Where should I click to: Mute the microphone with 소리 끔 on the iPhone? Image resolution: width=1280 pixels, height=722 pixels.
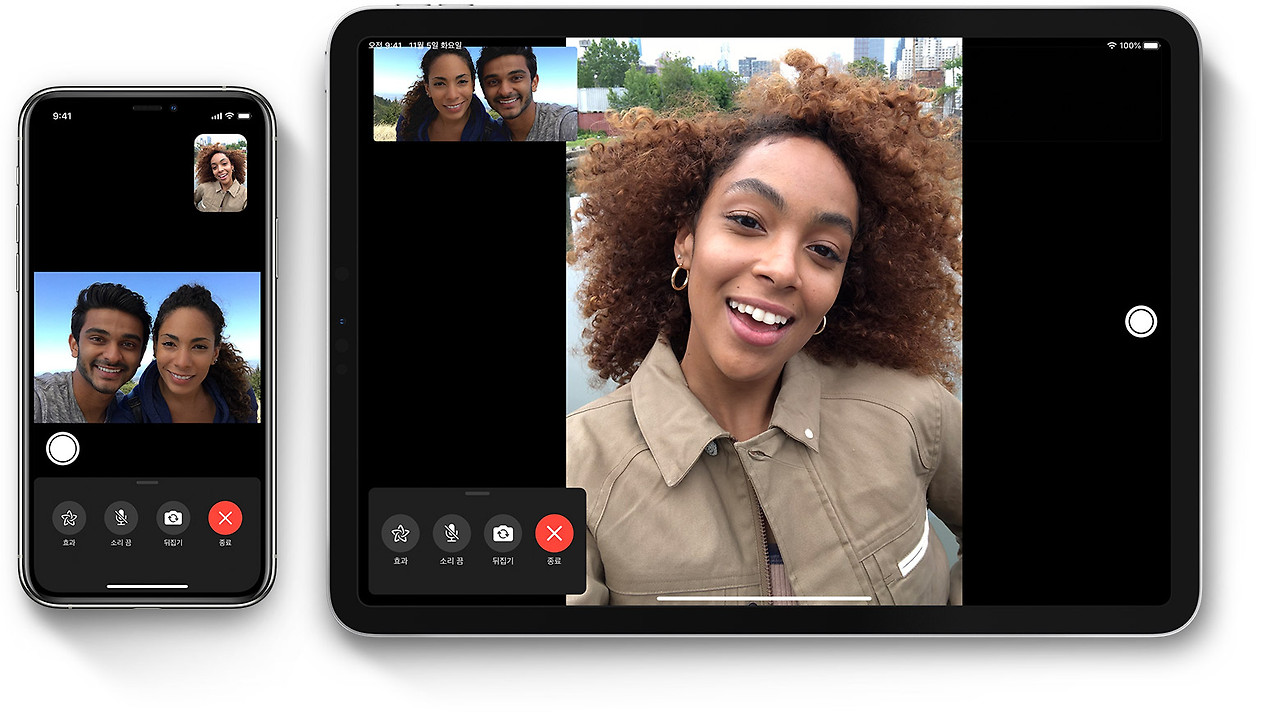click(x=121, y=517)
